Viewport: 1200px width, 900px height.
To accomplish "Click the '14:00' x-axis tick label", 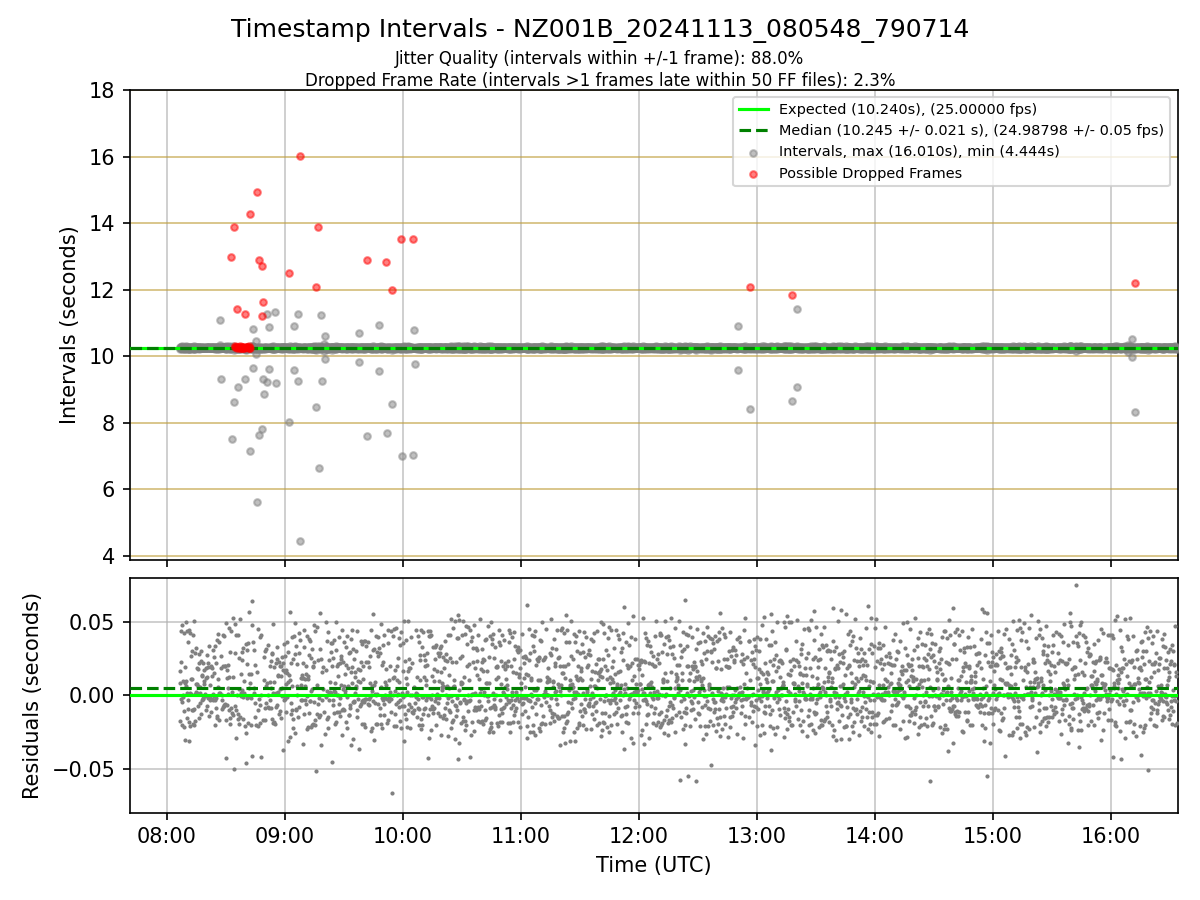I will [874, 835].
